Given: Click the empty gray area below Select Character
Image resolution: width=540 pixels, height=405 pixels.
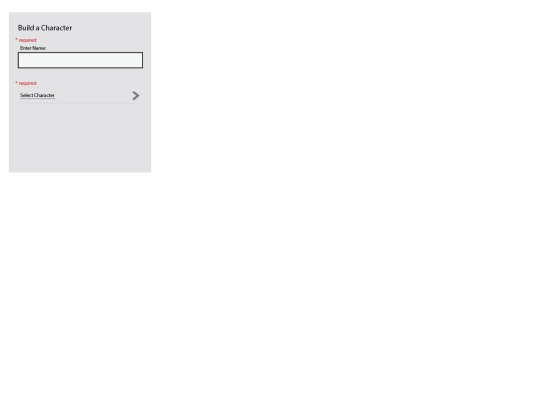Looking at the screenshot, I should point(80,138).
